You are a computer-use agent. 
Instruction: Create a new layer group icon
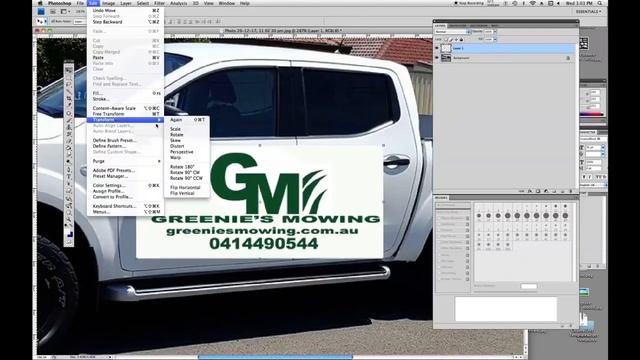point(554,191)
